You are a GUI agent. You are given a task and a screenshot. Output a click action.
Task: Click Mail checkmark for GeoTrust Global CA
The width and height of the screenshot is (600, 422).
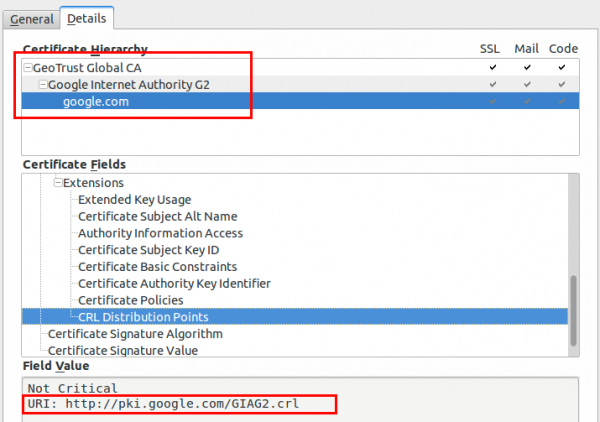click(x=527, y=67)
